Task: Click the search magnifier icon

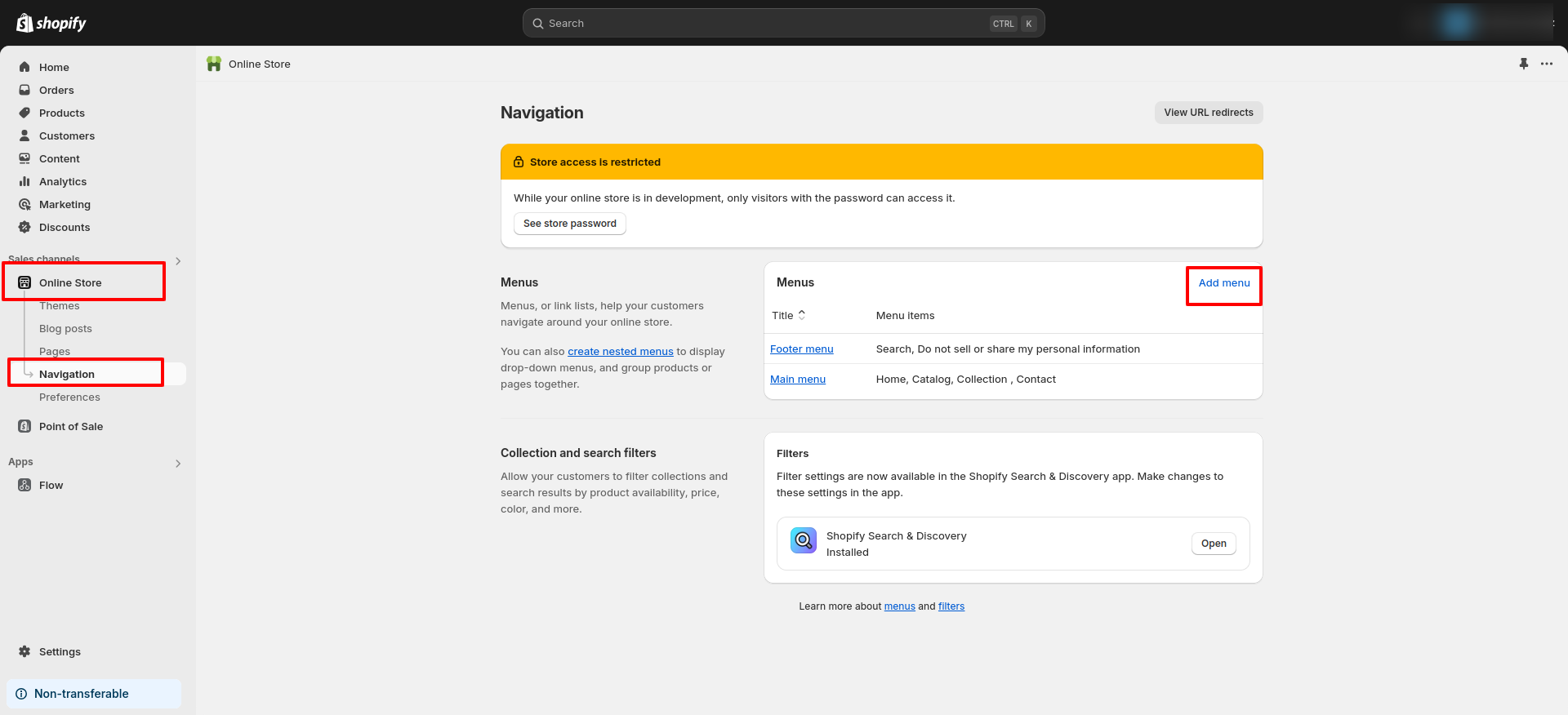Action: click(x=538, y=24)
